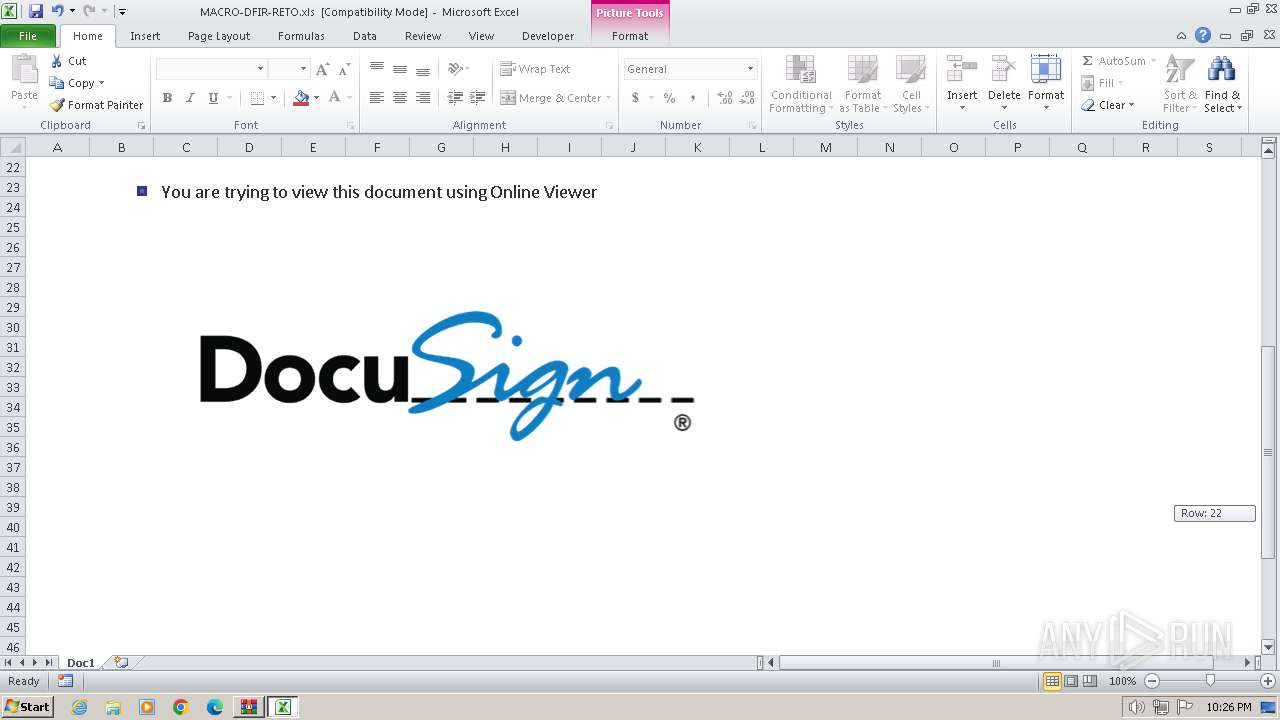Switch to the Formulas tab
Image resolution: width=1280 pixels, height=720 pixels.
(x=301, y=36)
